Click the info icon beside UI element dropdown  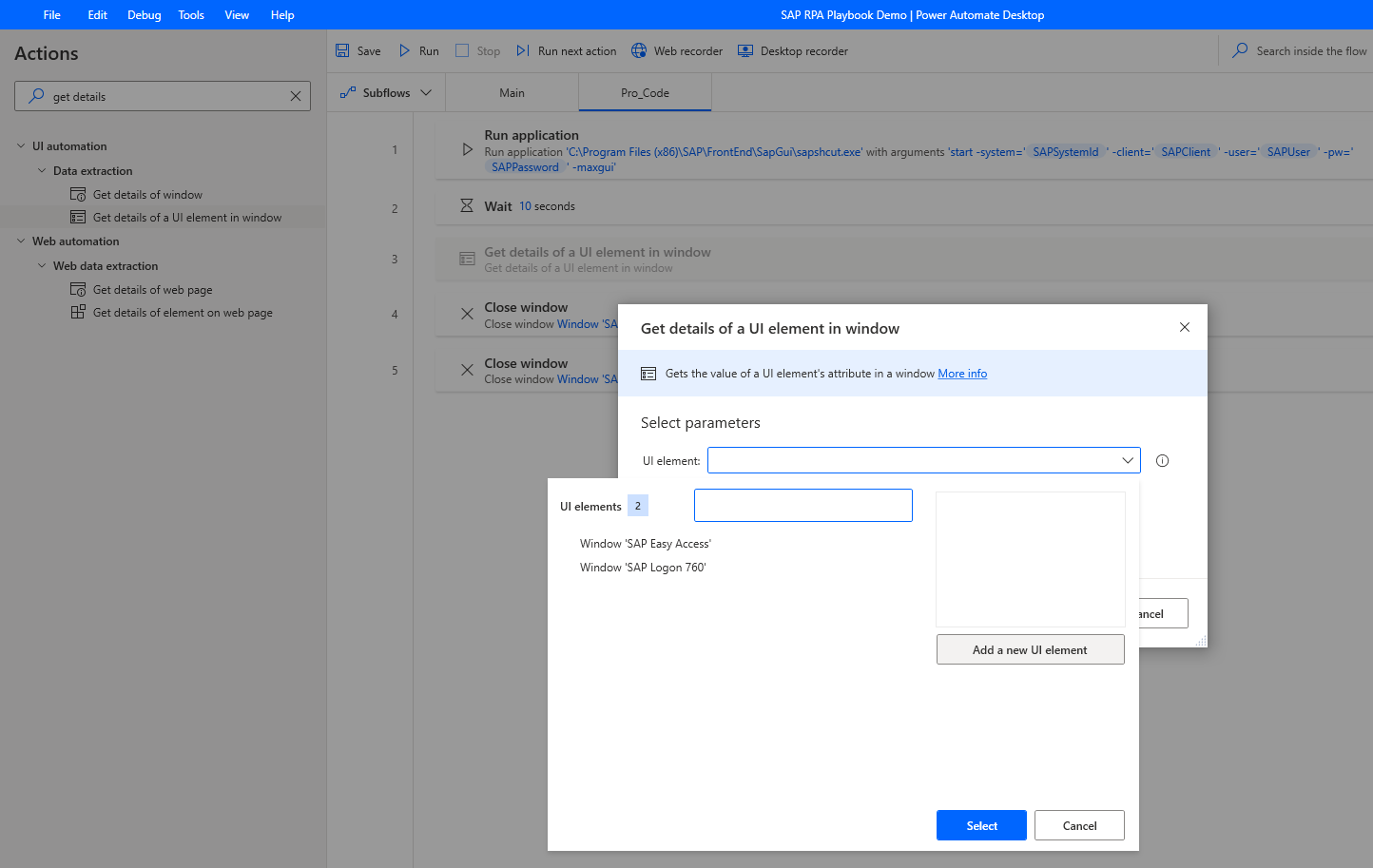point(1162,460)
